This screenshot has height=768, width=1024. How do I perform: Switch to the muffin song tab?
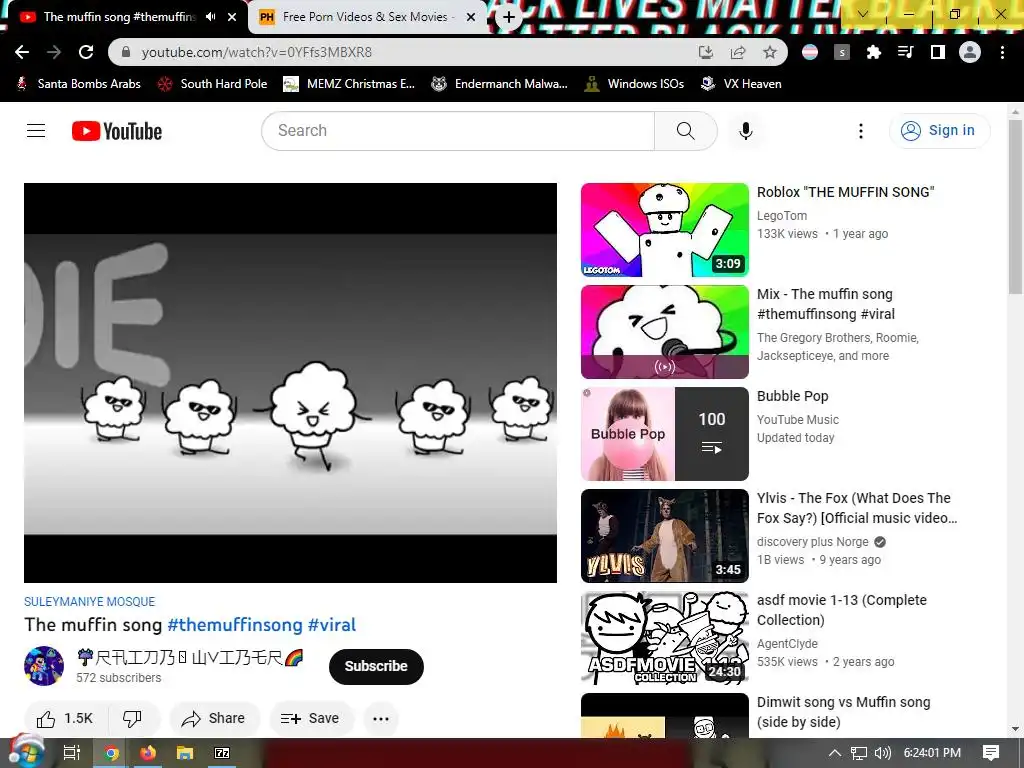click(x=121, y=17)
